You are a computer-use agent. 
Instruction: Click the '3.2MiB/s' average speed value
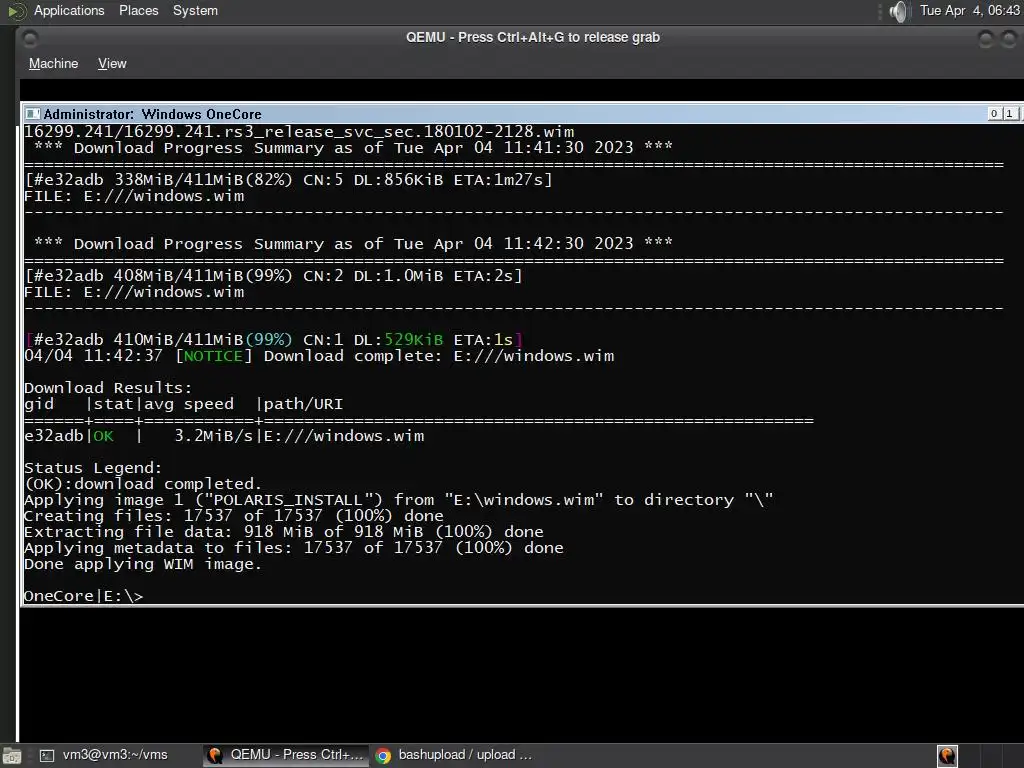tap(214, 436)
